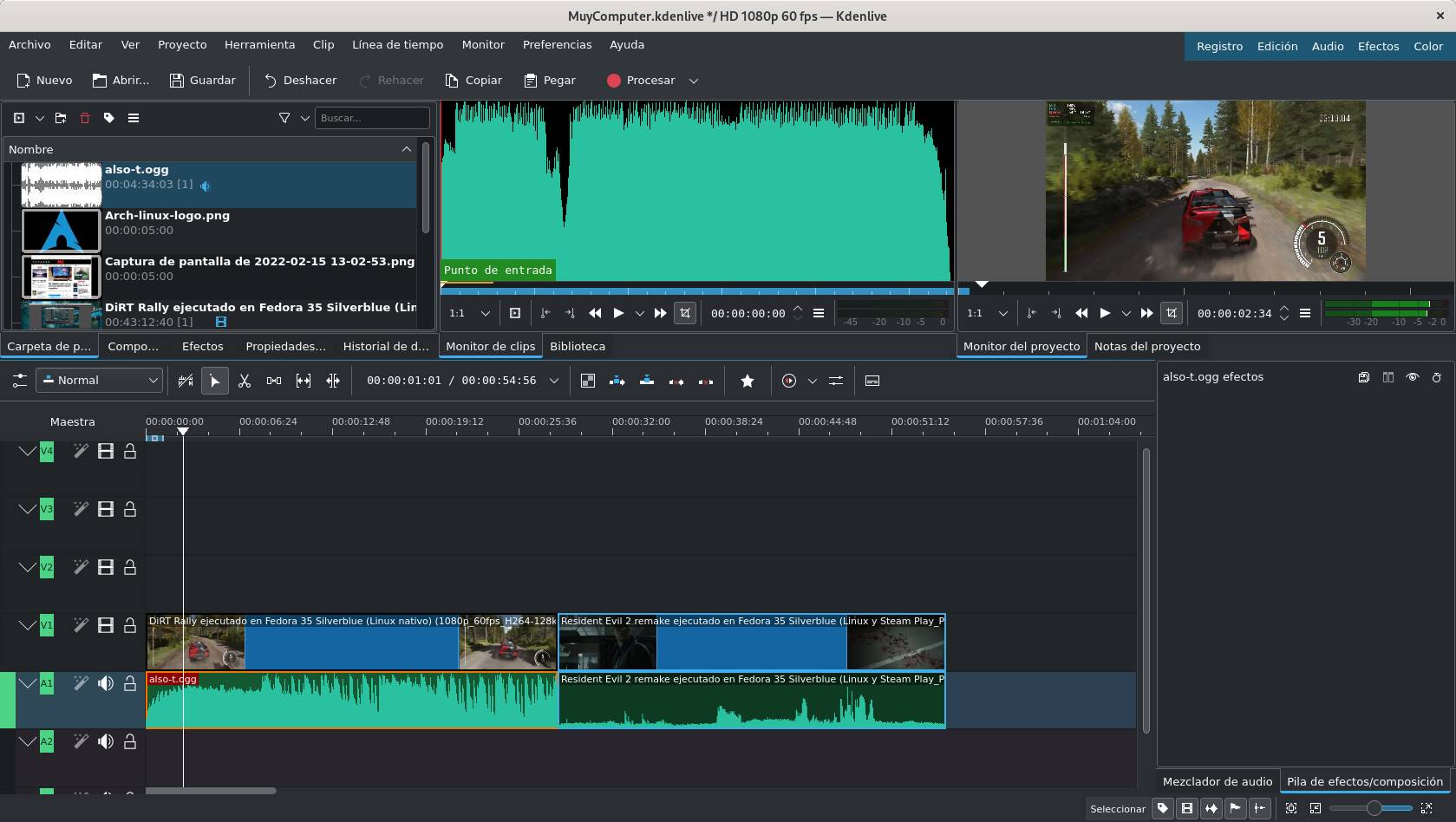1456x822 pixels.
Task: Open the tag icon in project bin
Action: tap(109, 118)
